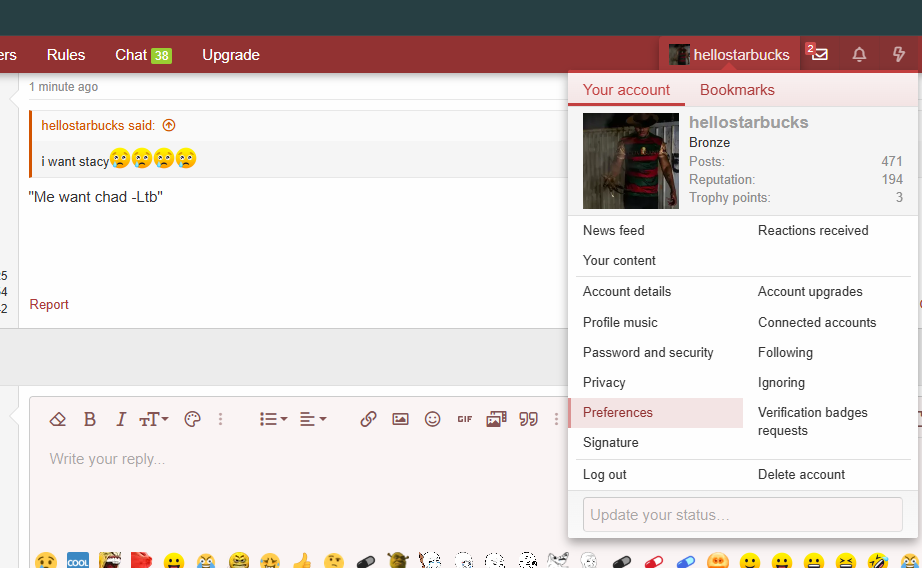922x568 pixels.
Task: Click the hellostarbucks account menu in navbar
Action: pos(729,55)
